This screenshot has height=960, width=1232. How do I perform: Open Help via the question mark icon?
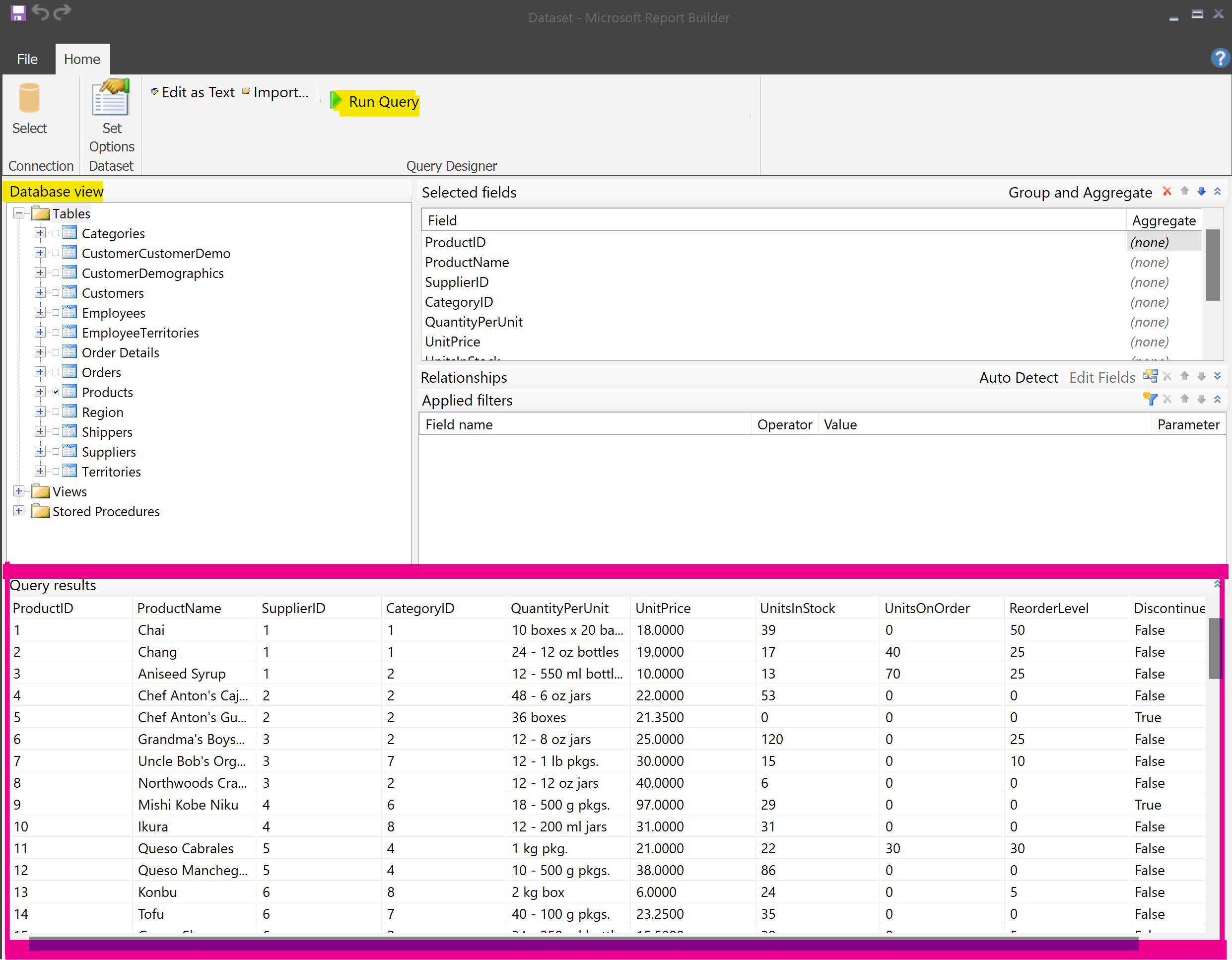1219,58
